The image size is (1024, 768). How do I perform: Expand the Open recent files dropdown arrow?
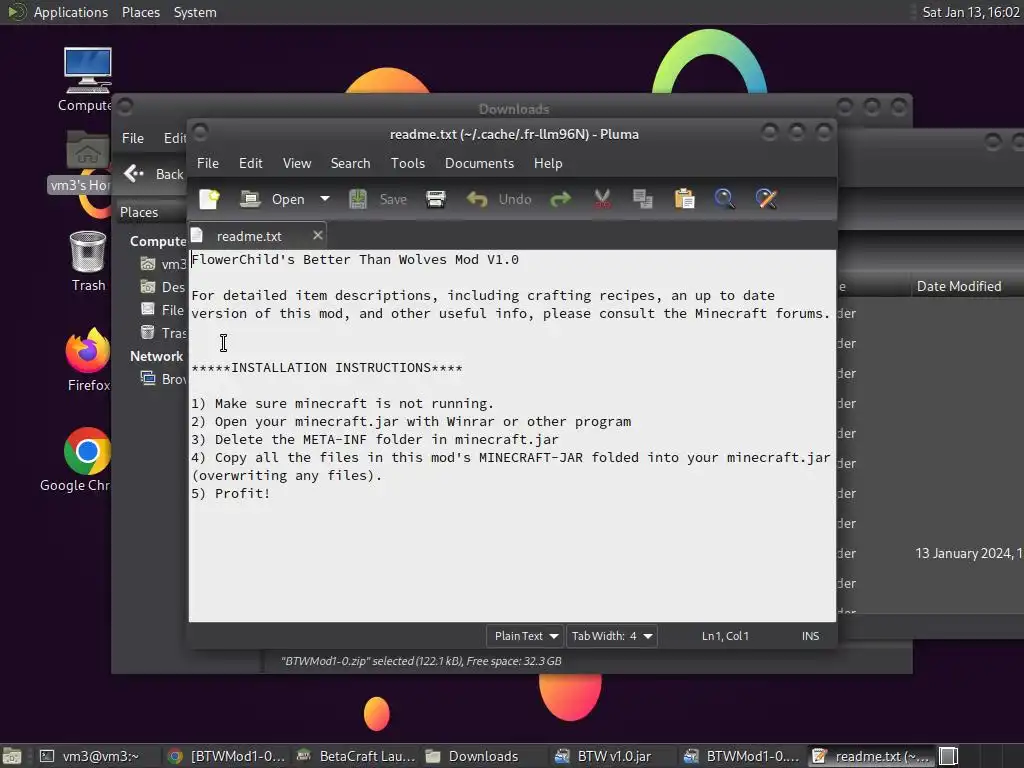[325, 199]
